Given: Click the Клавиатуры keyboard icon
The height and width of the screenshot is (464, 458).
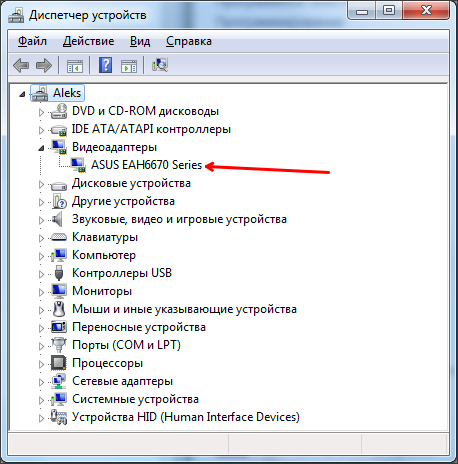Looking at the screenshot, I should (x=59, y=237).
